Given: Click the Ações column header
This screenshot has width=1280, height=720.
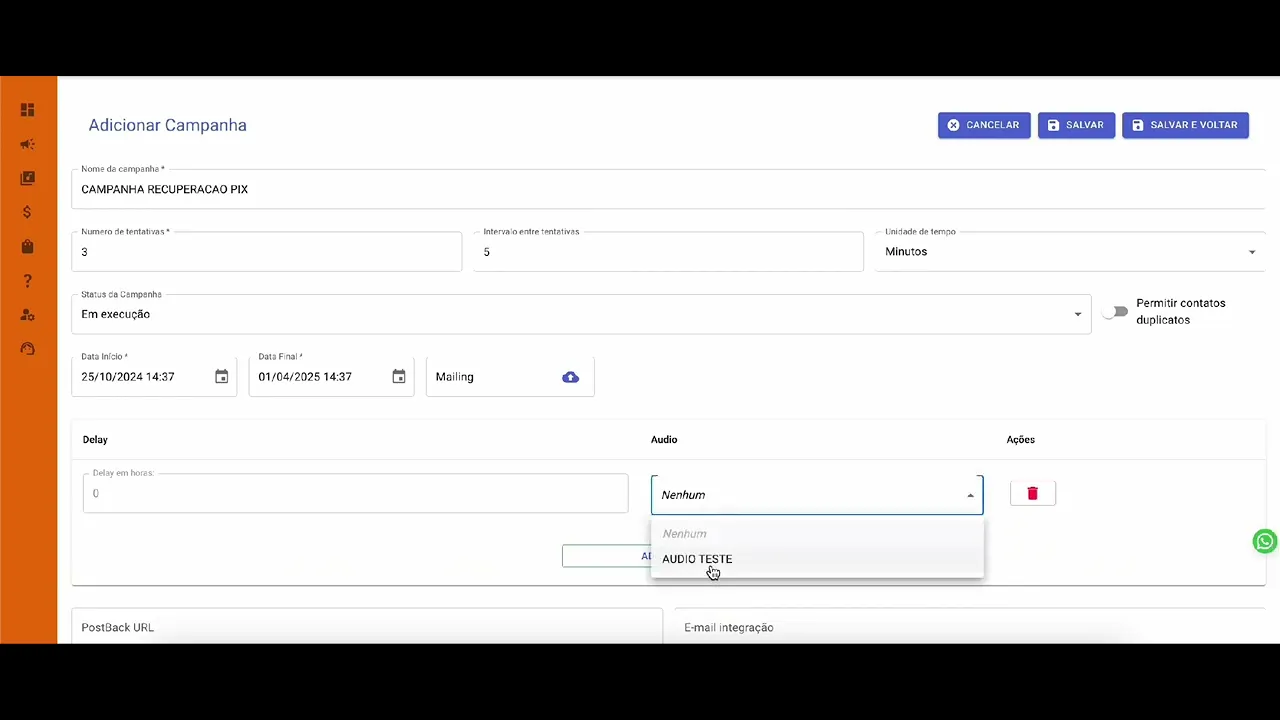Looking at the screenshot, I should point(1020,439).
